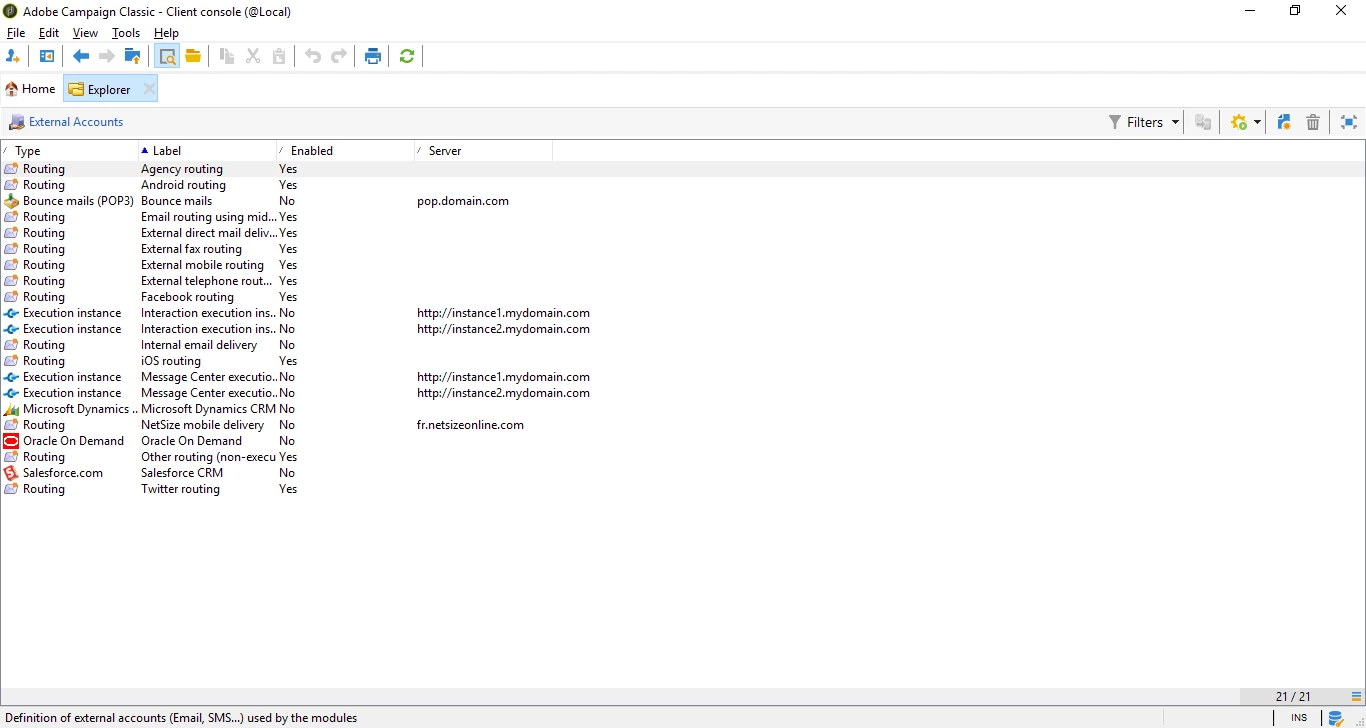Screen dimensions: 1366x728
Task: Click the grey forward arrow icon
Action: [x=106, y=56]
